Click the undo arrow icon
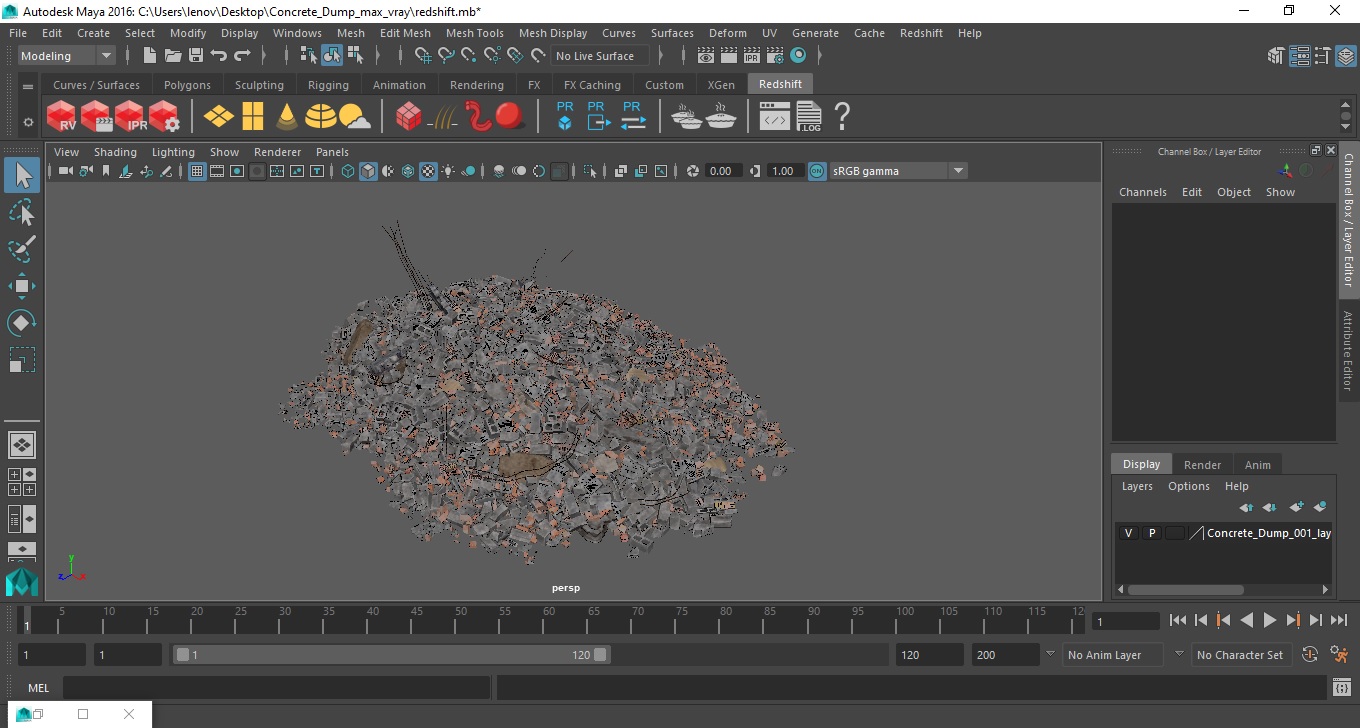Screen dimensions: 1360x728 tap(219, 56)
